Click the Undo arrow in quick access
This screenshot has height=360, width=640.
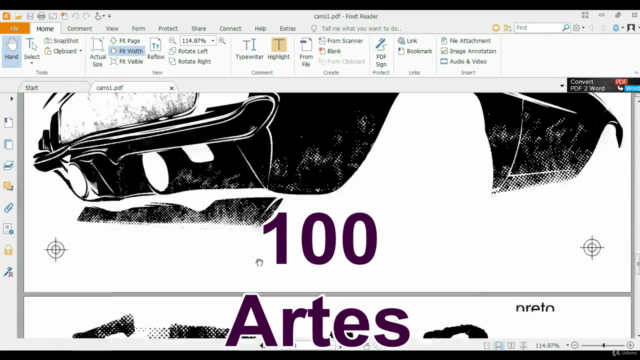(76, 16)
